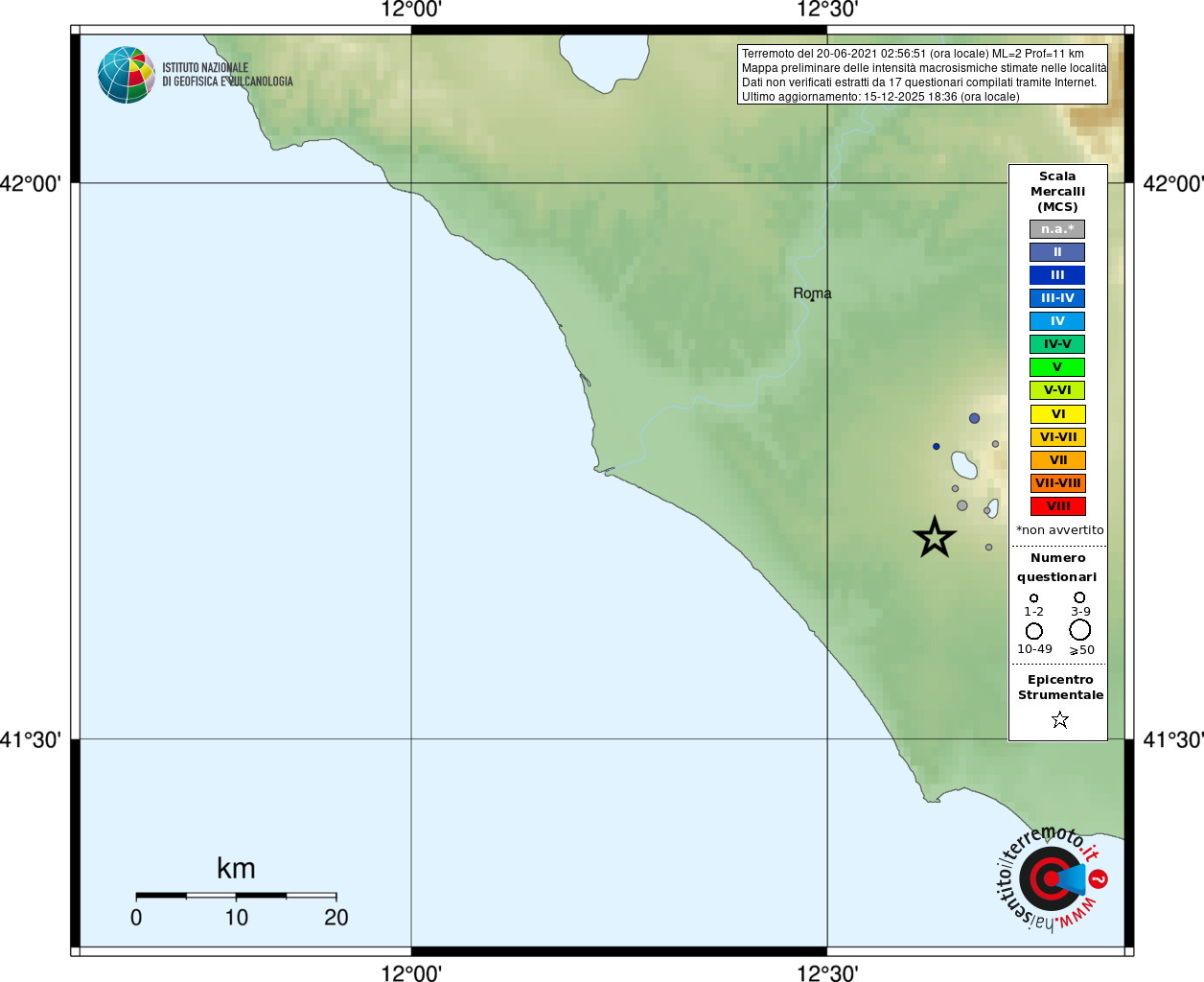Click the 'Numero questionari' legend heading
The width and height of the screenshot is (1204, 982).
(1057, 568)
